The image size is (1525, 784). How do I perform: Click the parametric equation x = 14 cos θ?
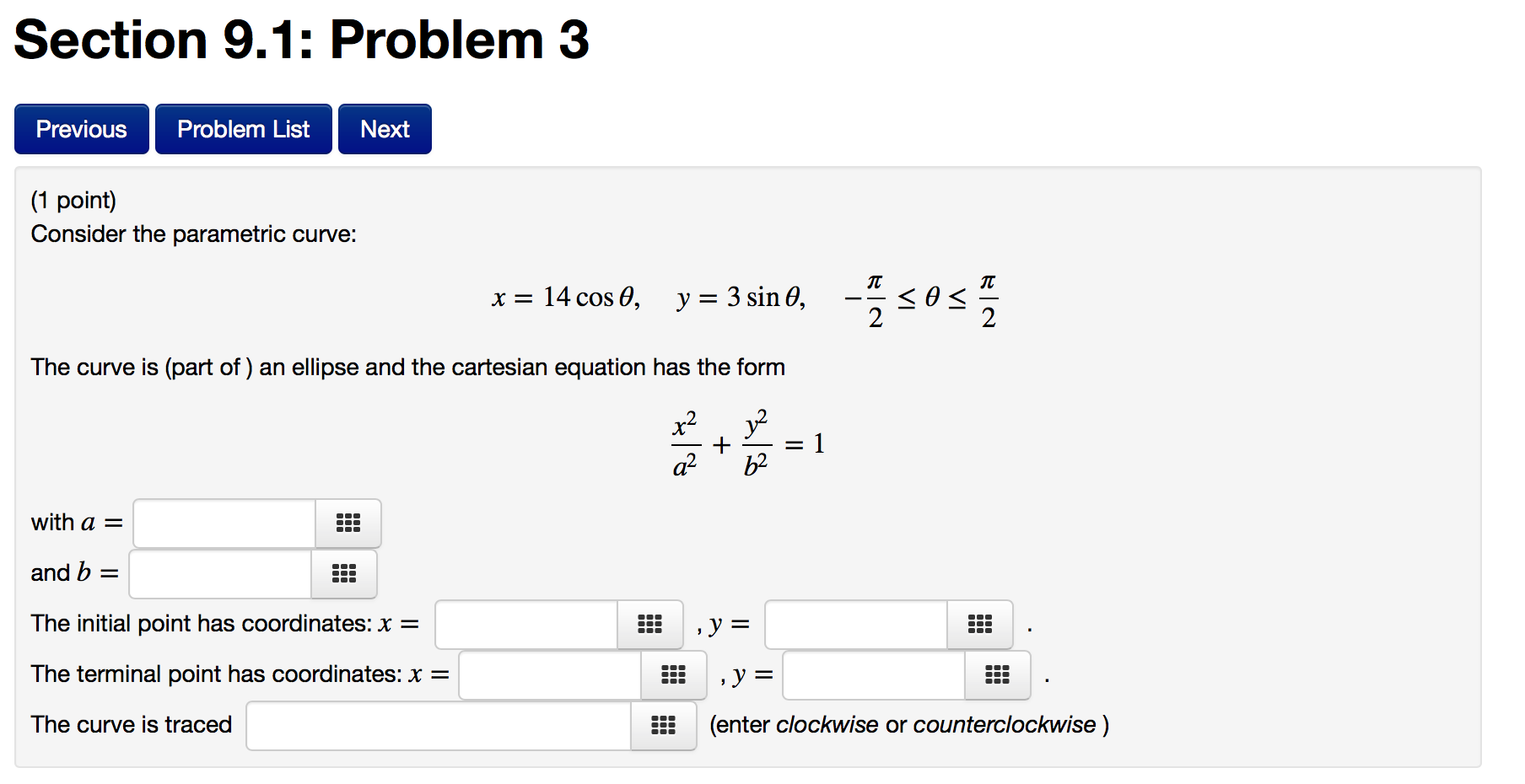coord(566,298)
